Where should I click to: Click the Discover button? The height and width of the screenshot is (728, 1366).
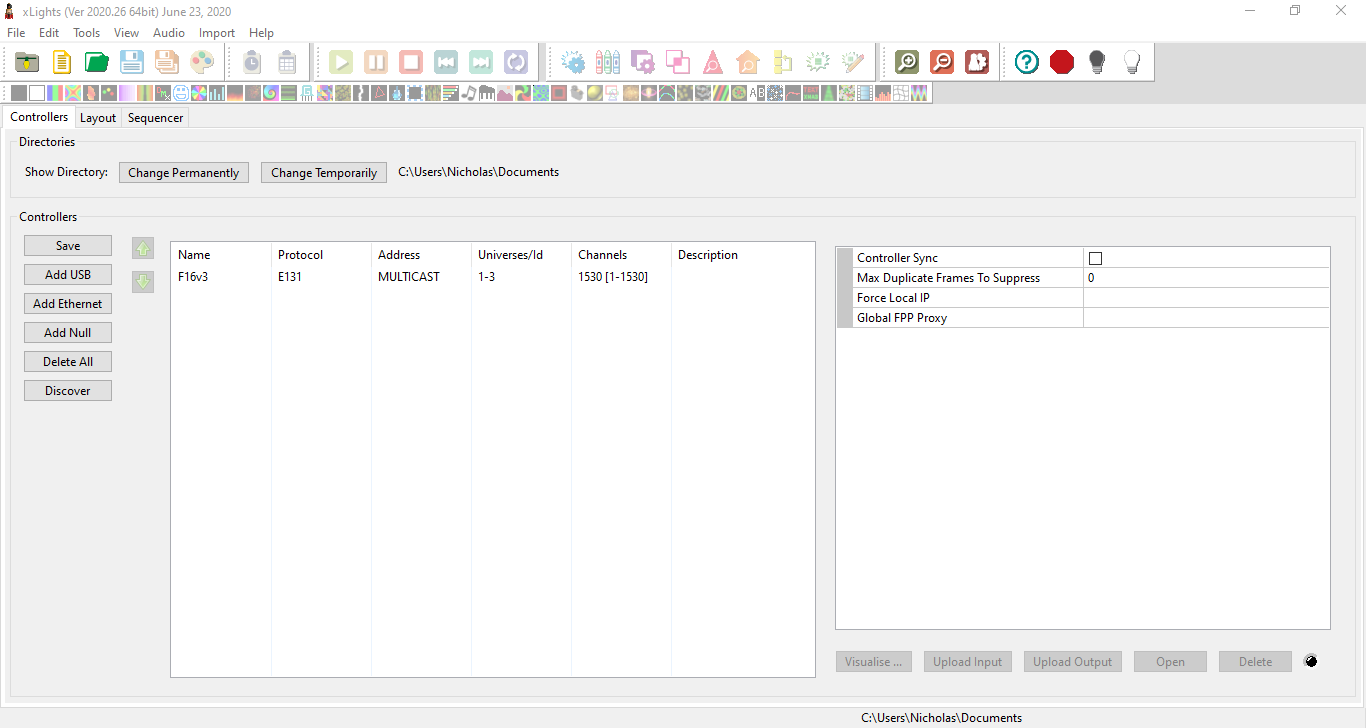pos(67,390)
